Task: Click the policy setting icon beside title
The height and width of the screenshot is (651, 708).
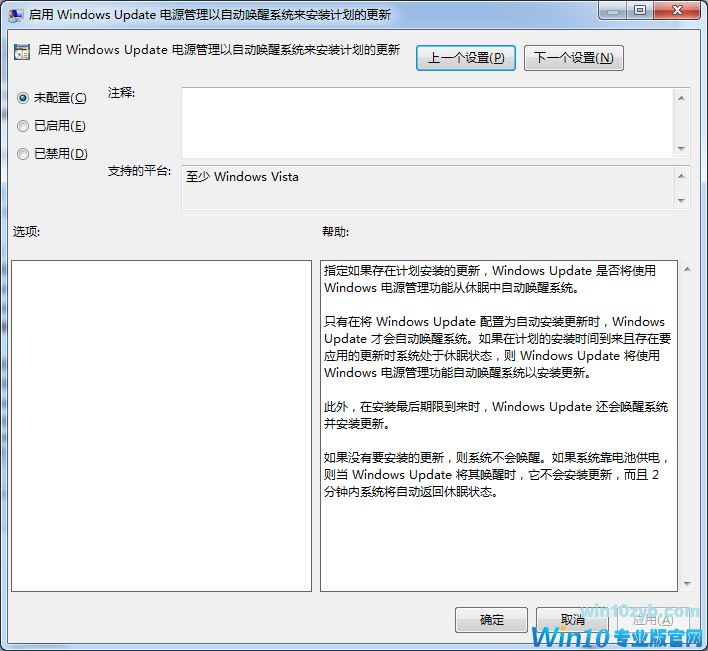Action: (x=22, y=51)
